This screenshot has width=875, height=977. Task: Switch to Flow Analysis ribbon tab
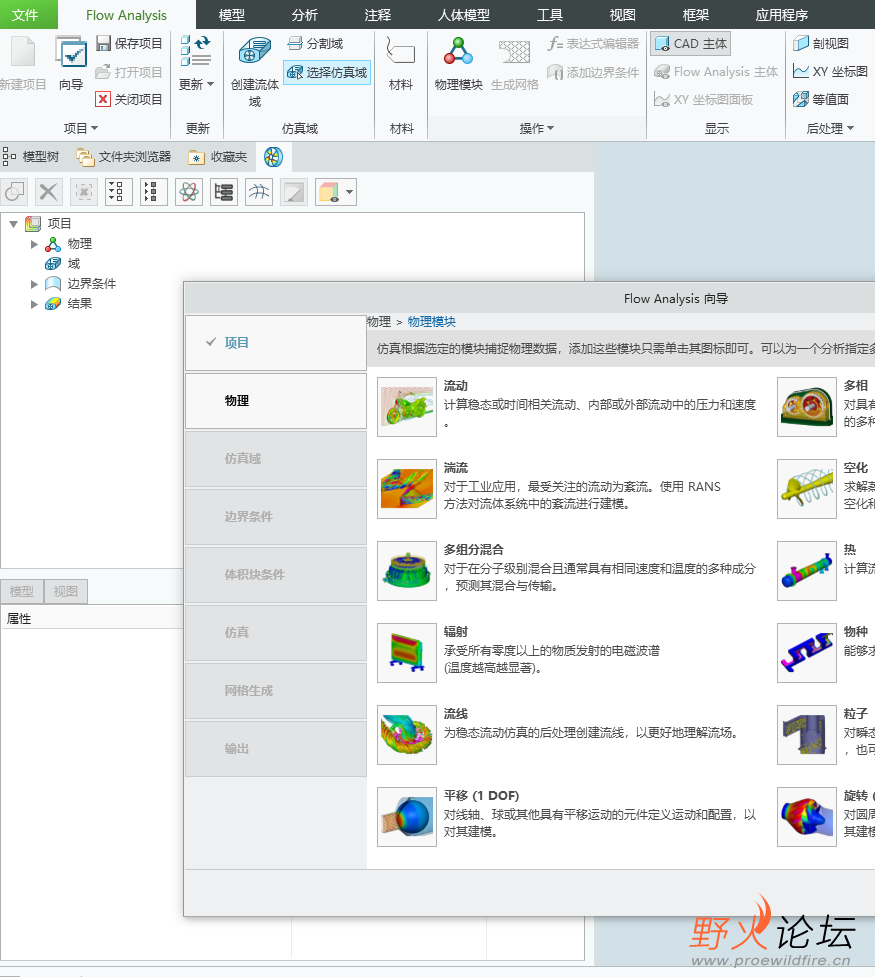[127, 14]
